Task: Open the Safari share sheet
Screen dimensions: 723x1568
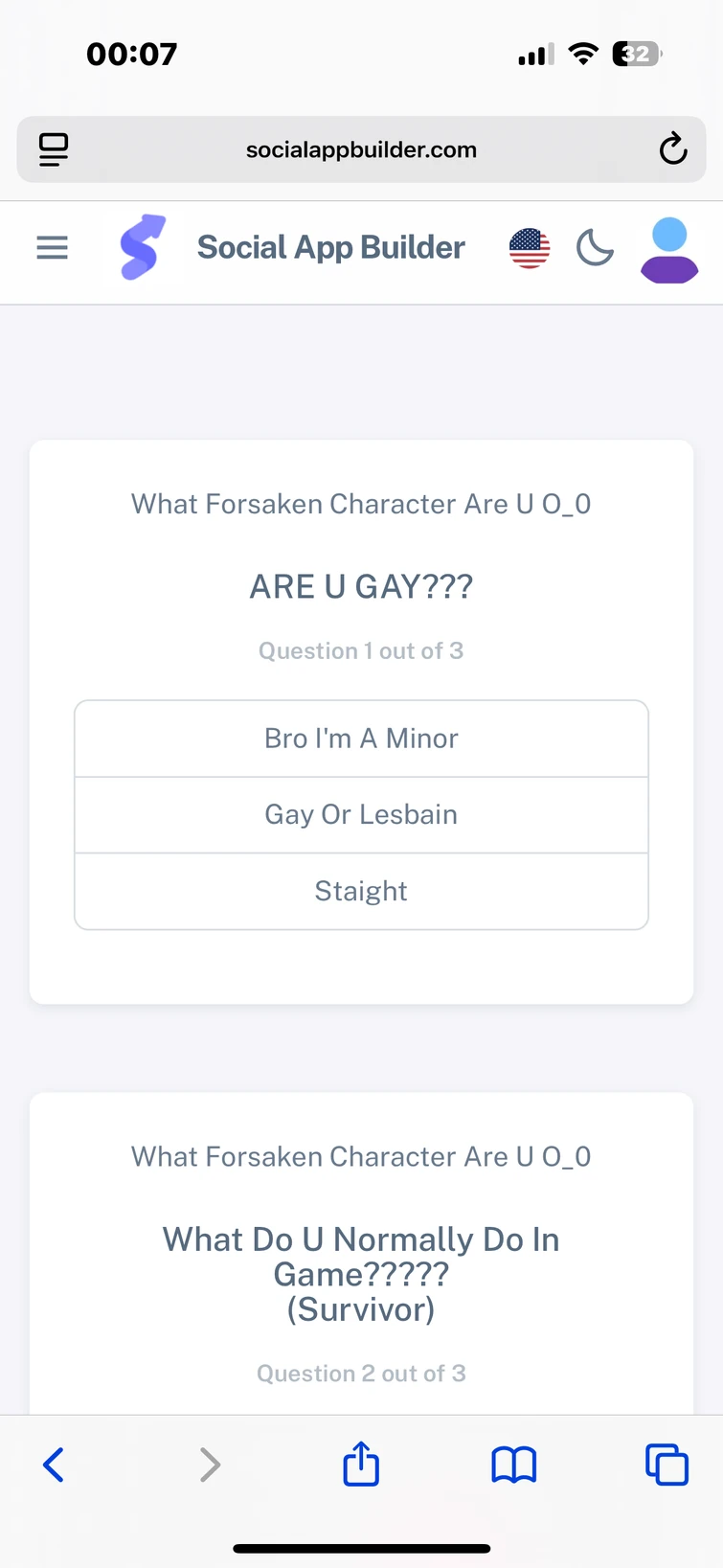Action: (x=360, y=1464)
